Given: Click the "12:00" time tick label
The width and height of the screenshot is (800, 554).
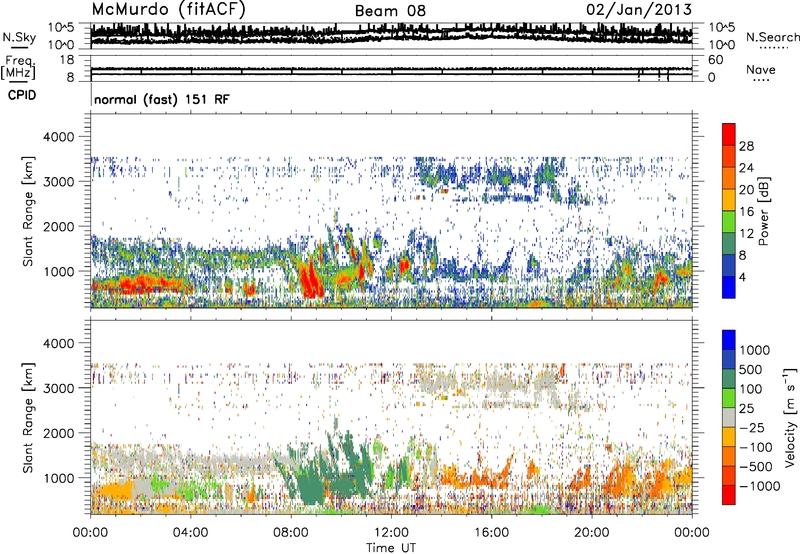Looking at the screenshot, I should coord(391,533).
